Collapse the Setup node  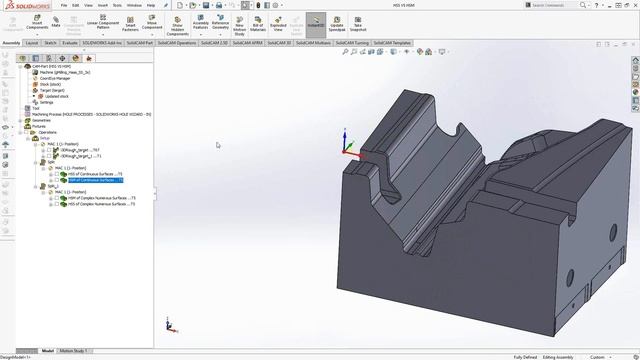(x=28, y=138)
